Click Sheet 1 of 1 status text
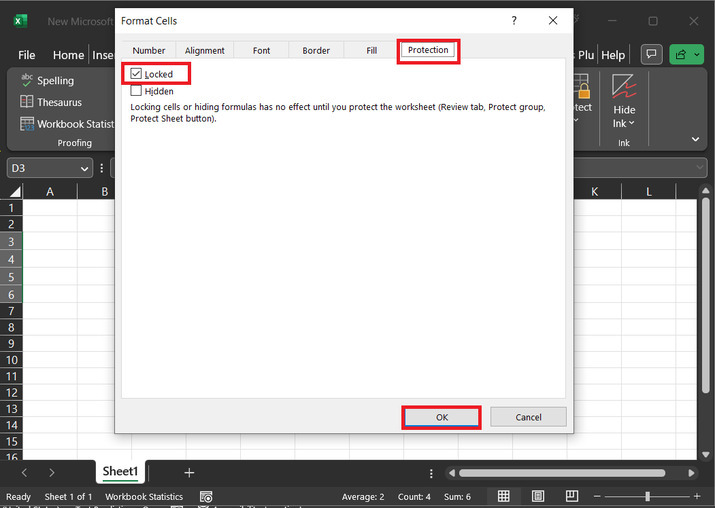715x508 pixels. coord(68,497)
